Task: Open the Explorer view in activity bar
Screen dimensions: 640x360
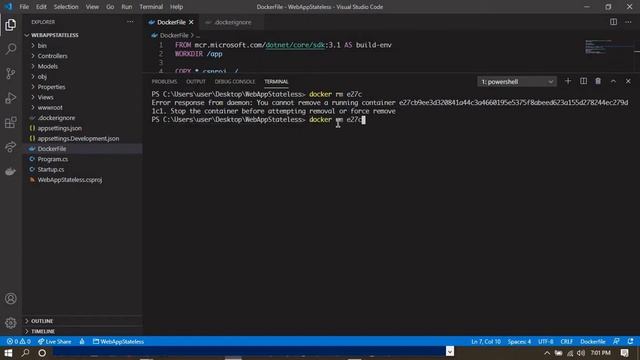Action: (x=11, y=25)
